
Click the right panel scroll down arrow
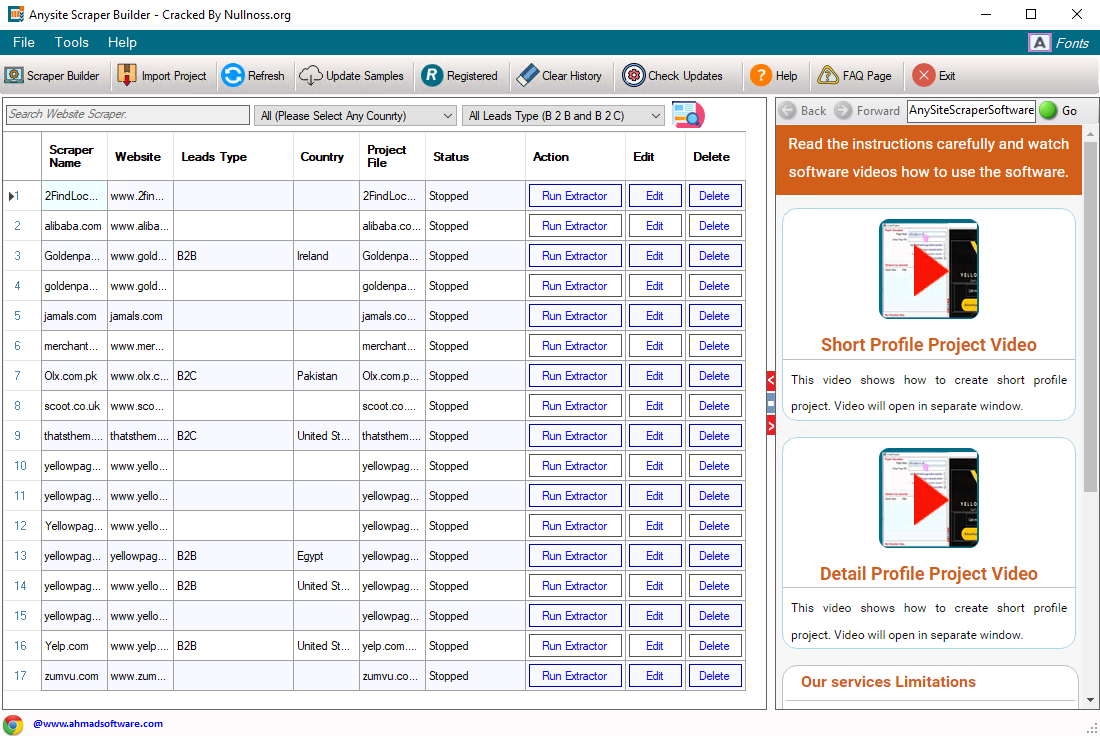tap(1090, 700)
